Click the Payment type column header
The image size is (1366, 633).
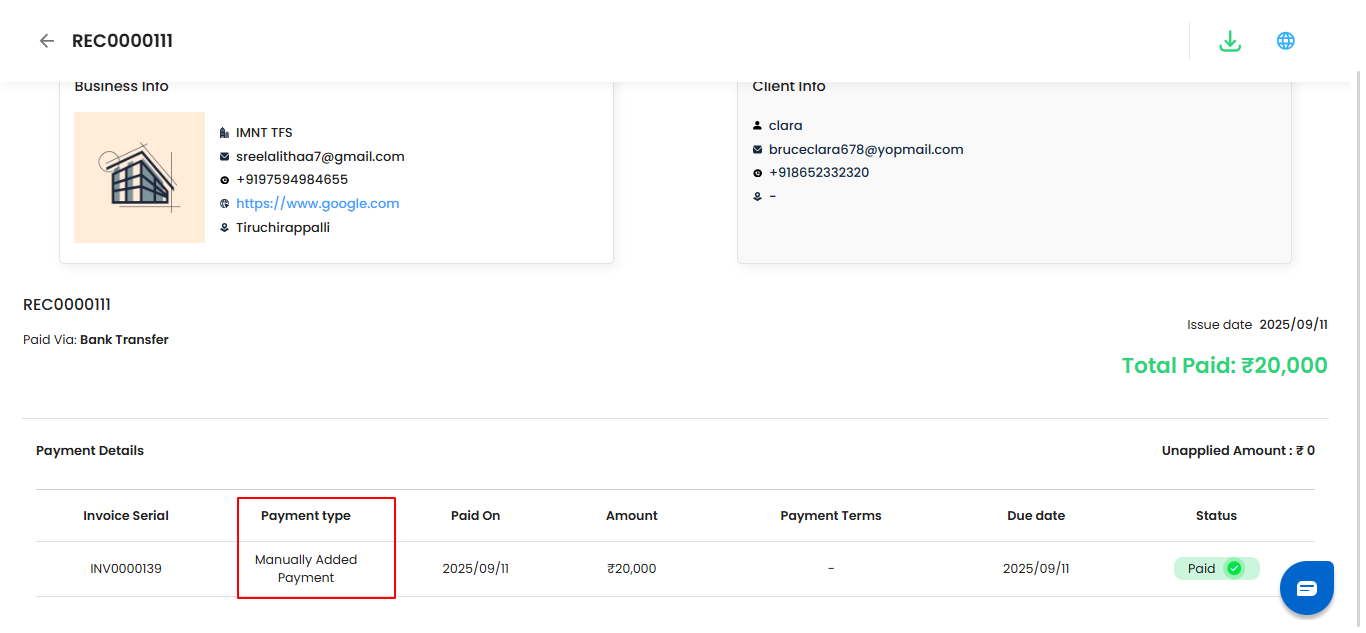click(x=306, y=516)
